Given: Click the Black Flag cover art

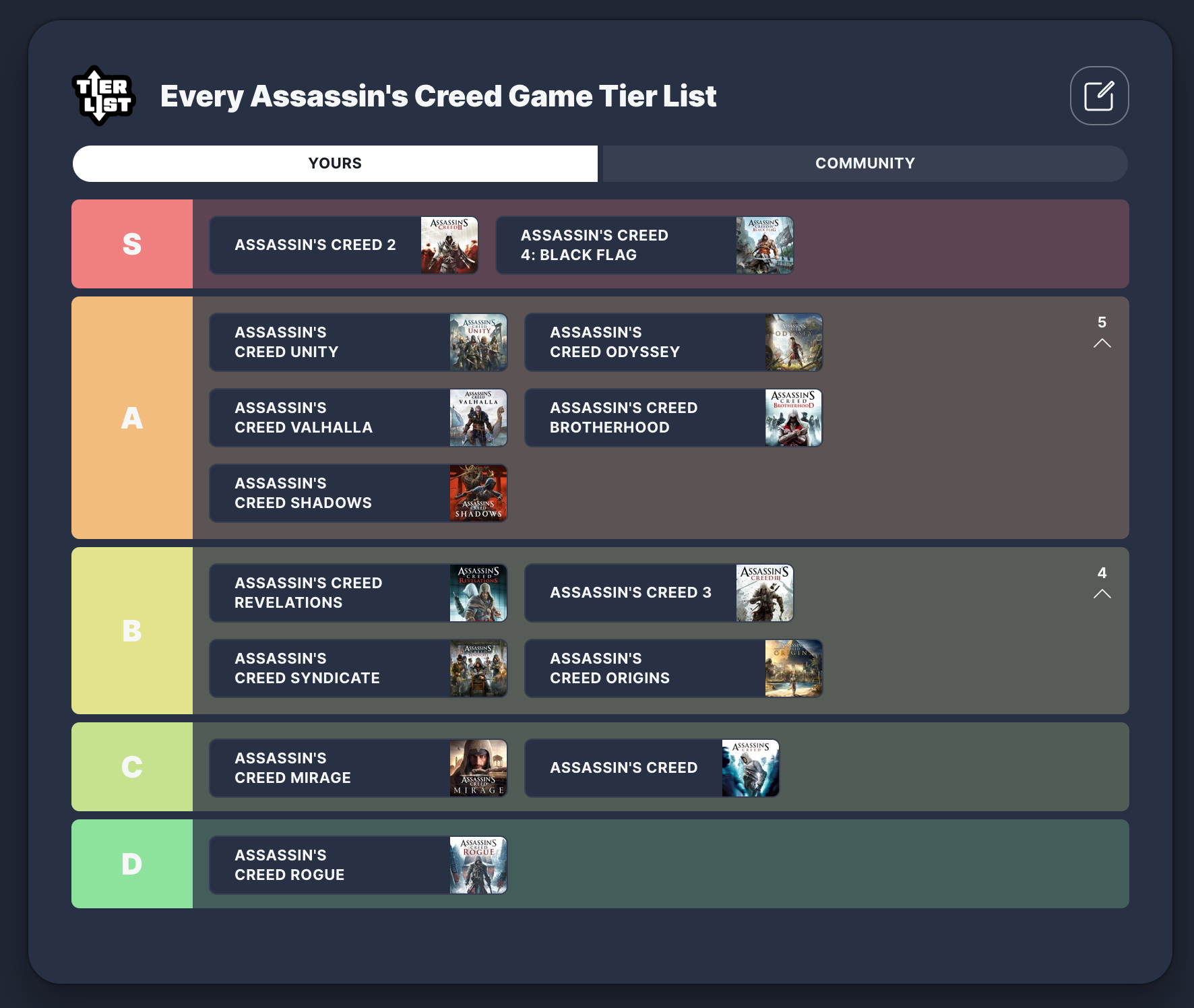Looking at the screenshot, I should pos(765,245).
